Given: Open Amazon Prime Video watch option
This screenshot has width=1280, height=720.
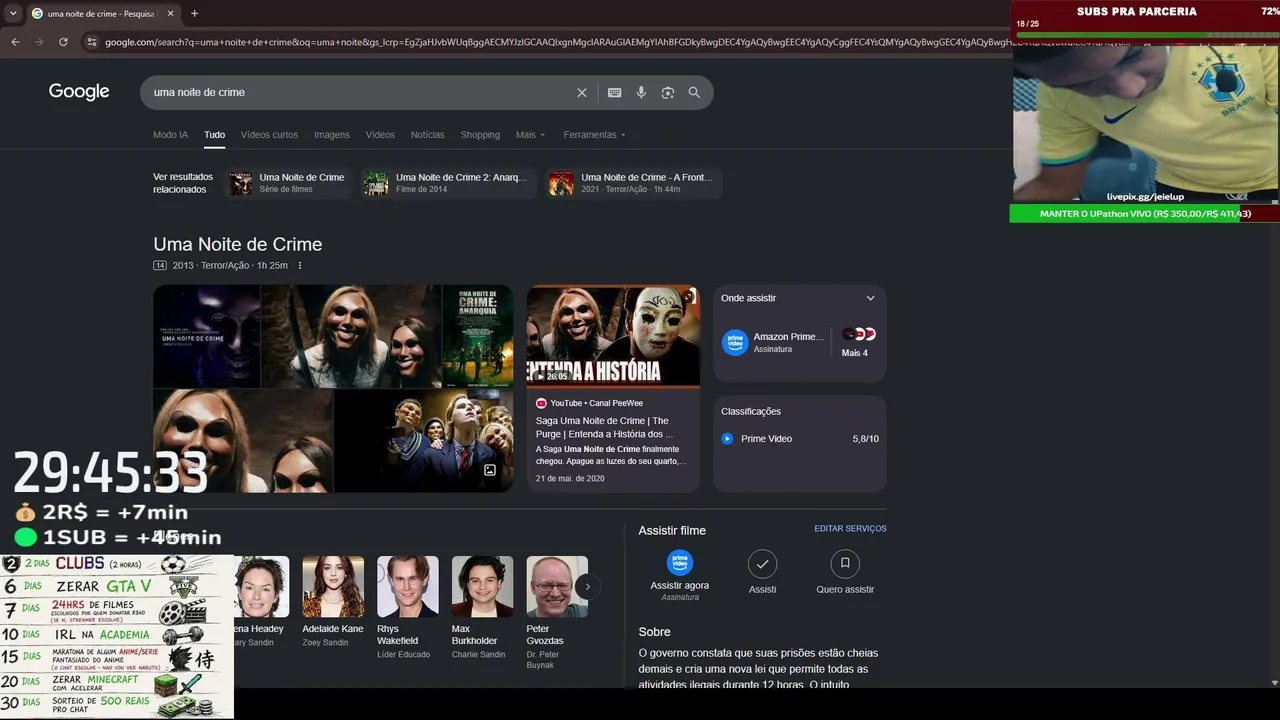Looking at the screenshot, I should pyautogui.click(x=773, y=342).
